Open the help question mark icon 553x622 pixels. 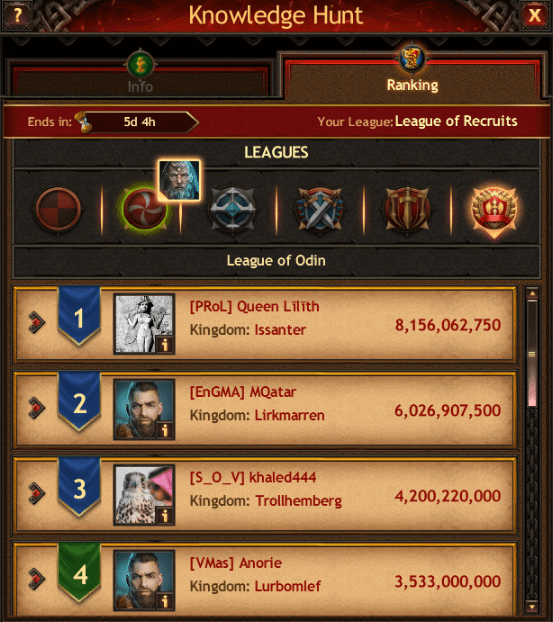17,15
